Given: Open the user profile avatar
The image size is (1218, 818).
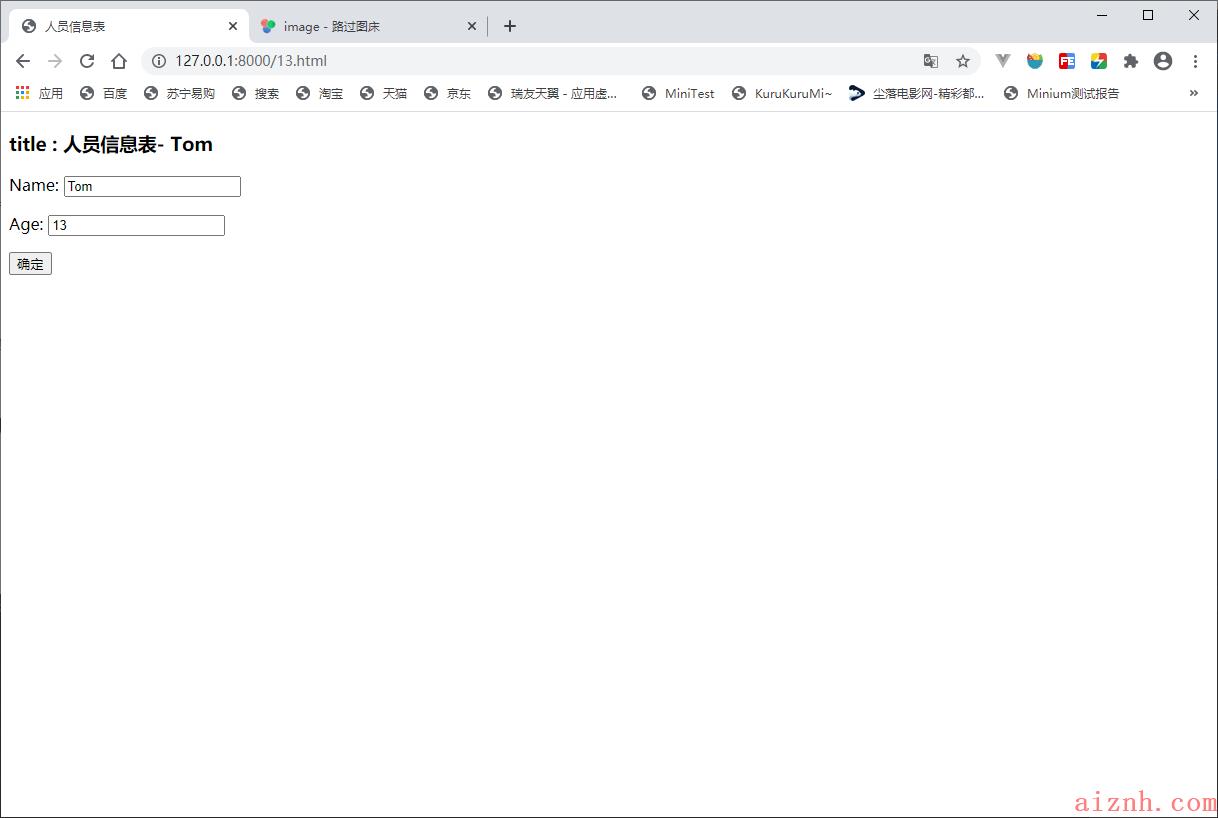Looking at the screenshot, I should click(1162, 61).
